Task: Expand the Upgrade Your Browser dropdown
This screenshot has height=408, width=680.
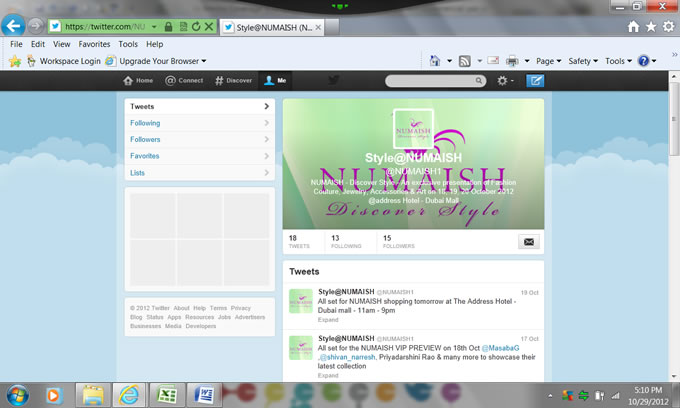Action: tap(204, 61)
